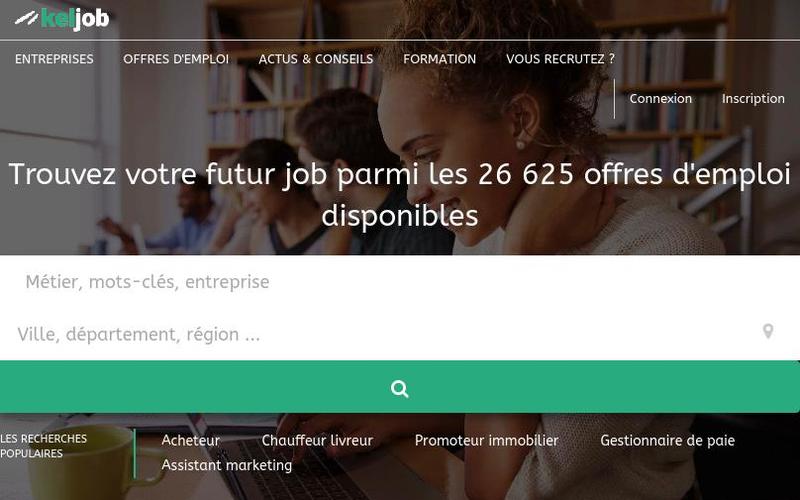This screenshot has height=500, width=800.
Task: Select Acheteur popular search
Action: tap(190, 440)
